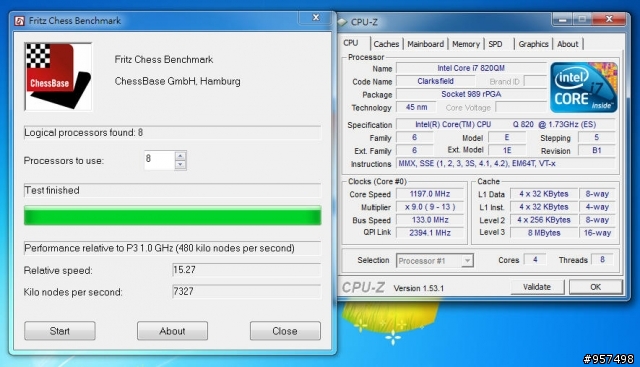The image size is (640, 367).
Task: Click the Stepping value 5
Action: [597, 138]
